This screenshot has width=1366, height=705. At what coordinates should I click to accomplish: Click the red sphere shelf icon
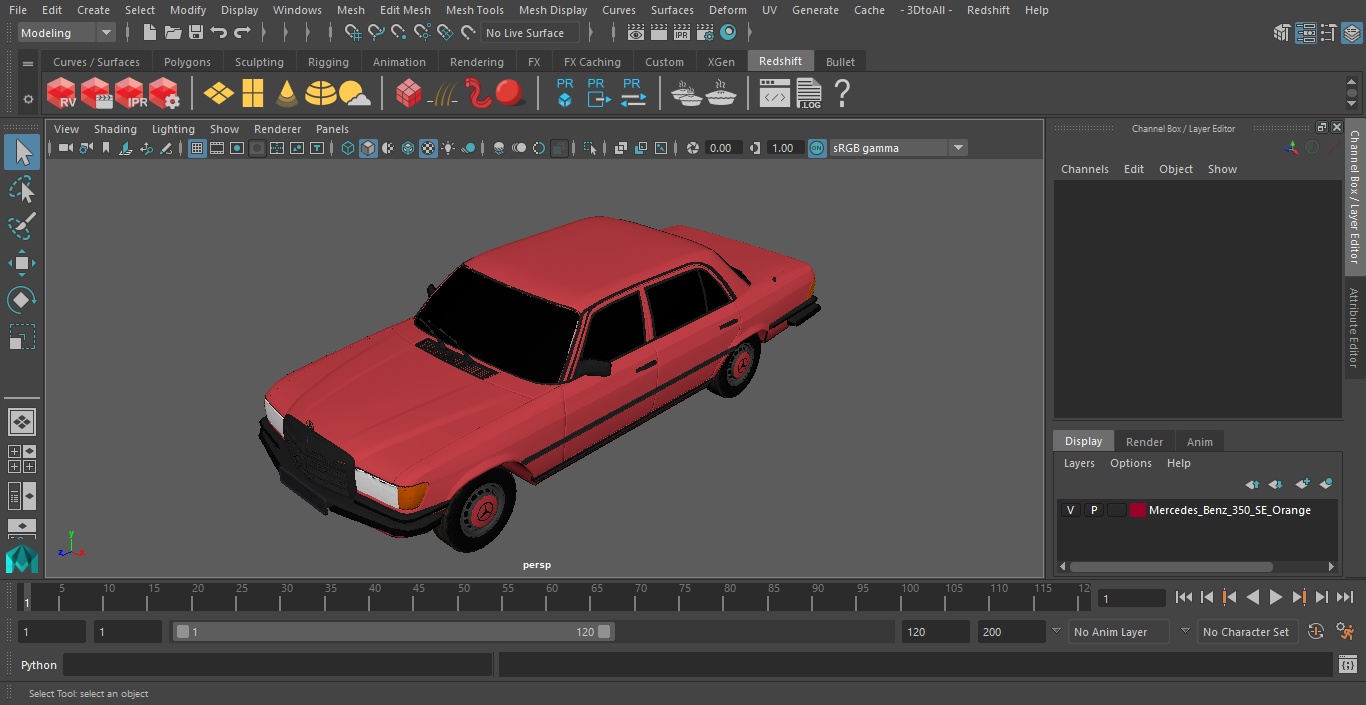[510, 94]
